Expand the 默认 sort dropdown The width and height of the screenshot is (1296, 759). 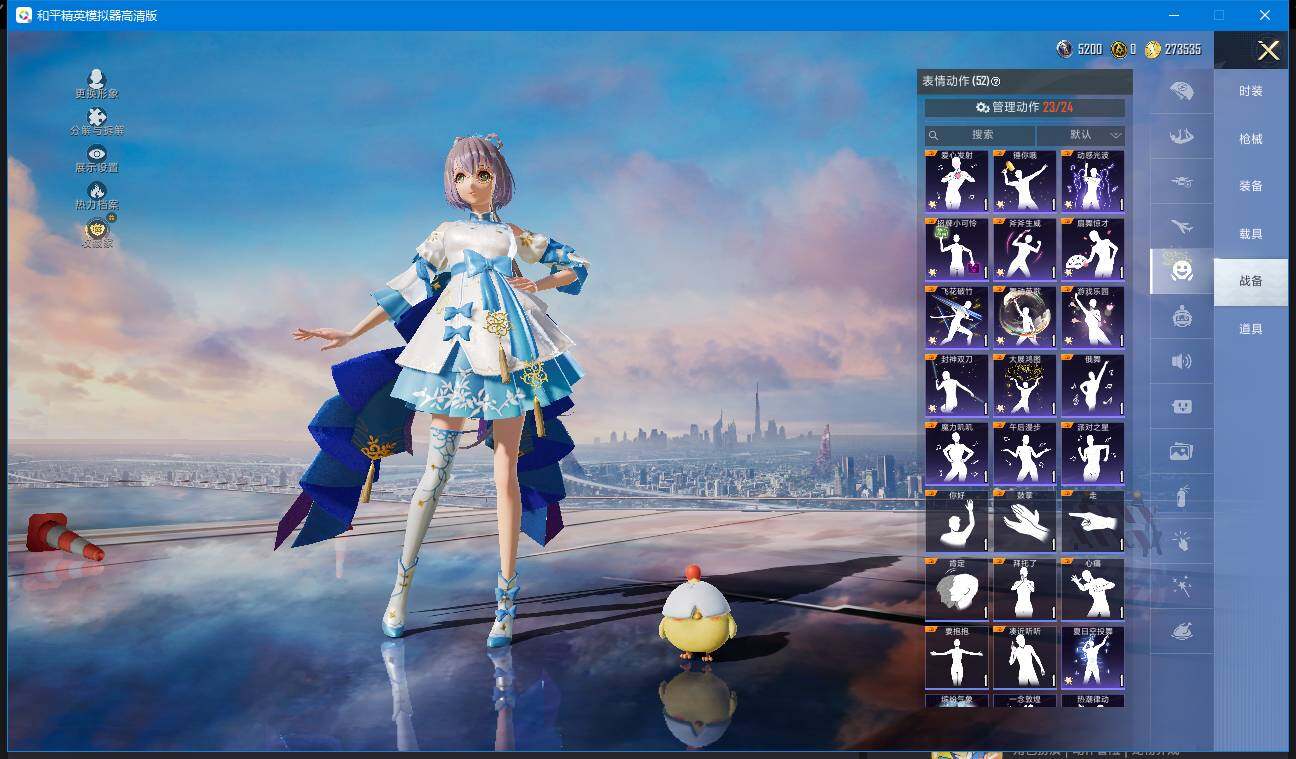pos(1081,135)
